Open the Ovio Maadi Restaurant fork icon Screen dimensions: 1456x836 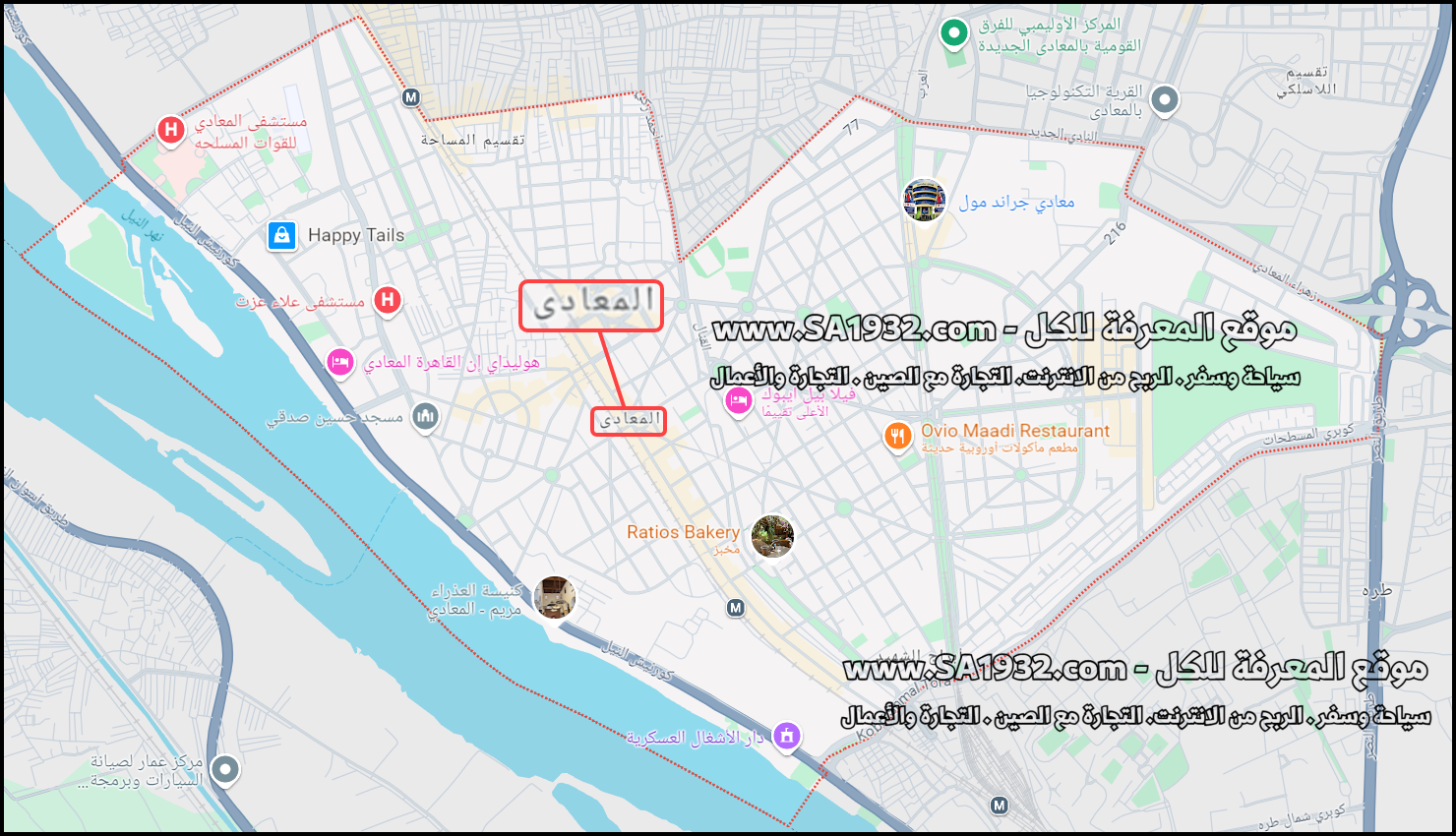(x=897, y=437)
